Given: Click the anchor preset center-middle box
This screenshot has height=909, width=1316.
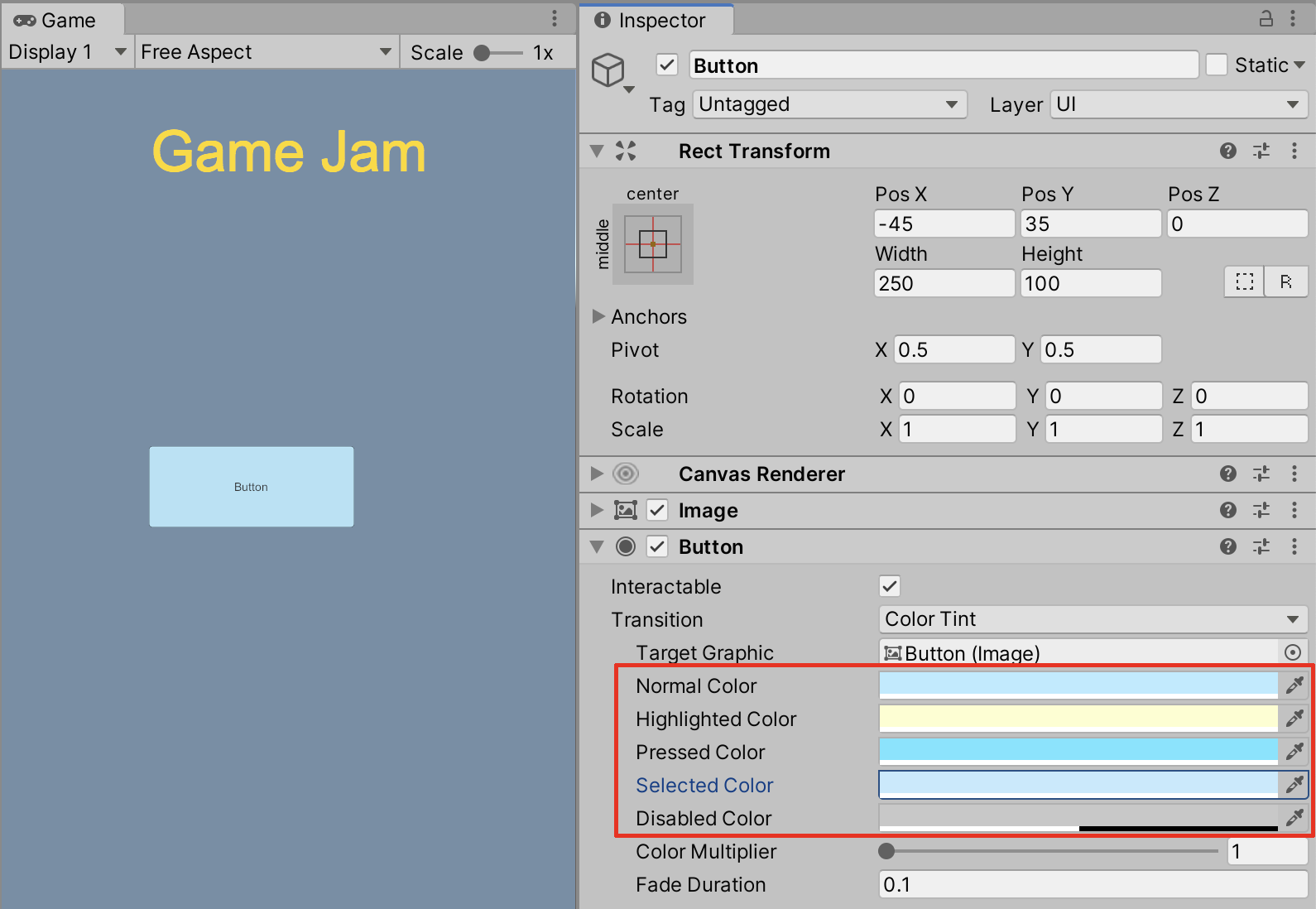Looking at the screenshot, I should pyautogui.click(x=653, y=244).
